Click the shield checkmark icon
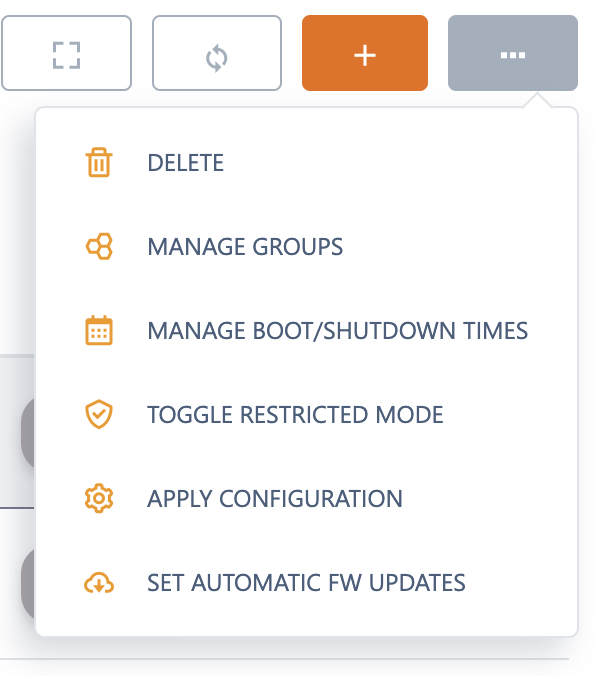The image size is (594, 676). point(99,414)
